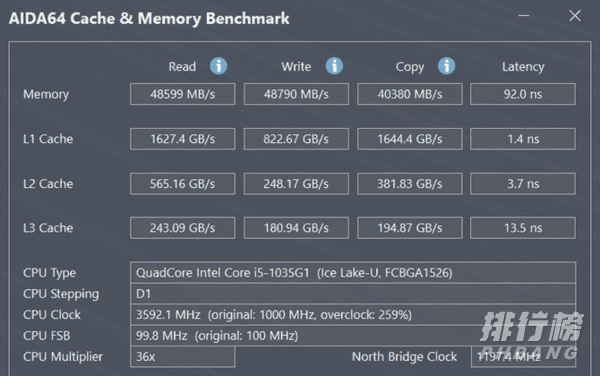Select the CPU Stepping D1 field
600x376 pixels.
pyautogui.click(x=353, y=294)
